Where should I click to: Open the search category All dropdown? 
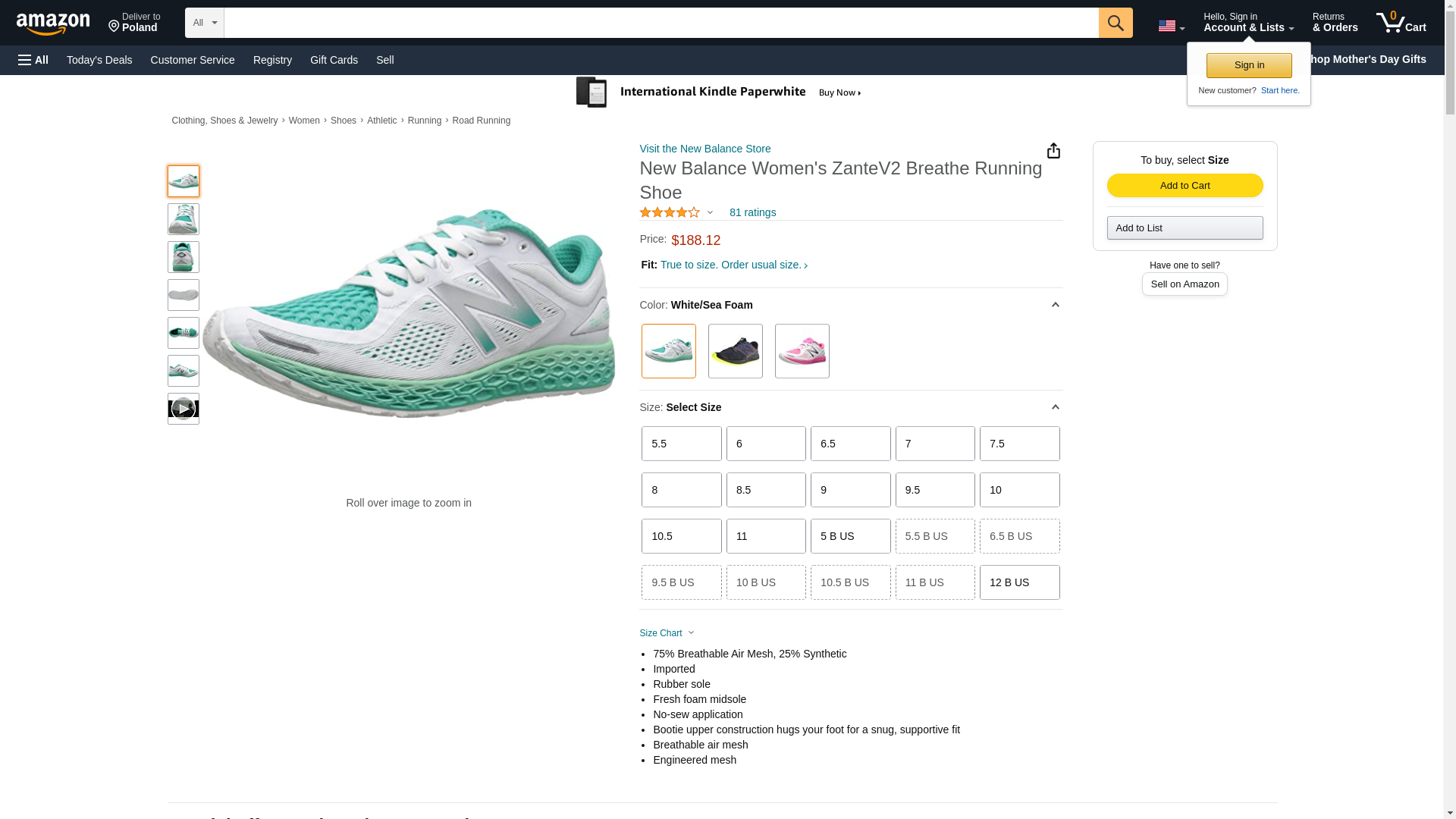[204, 23]
